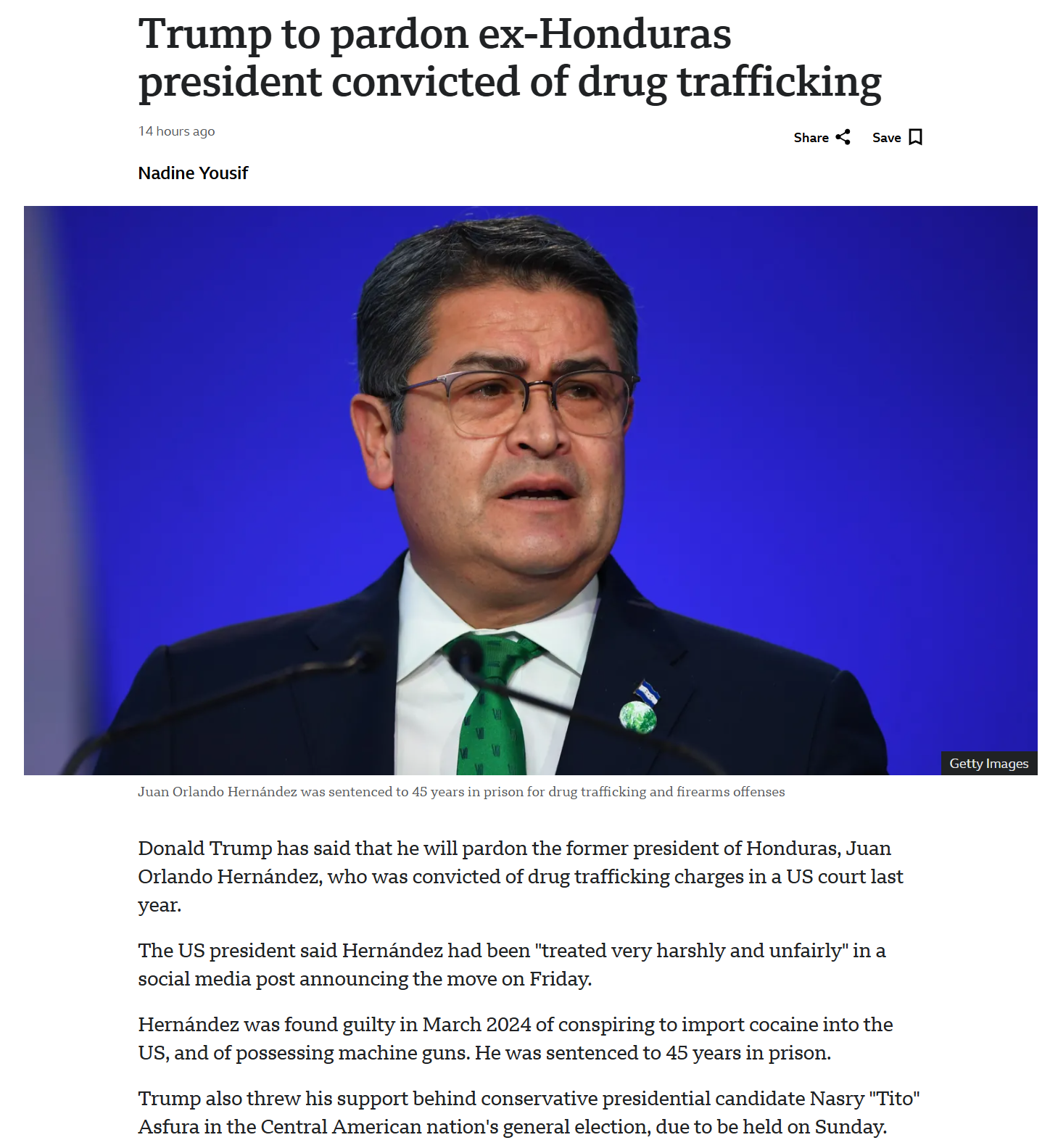Screen dimensions: 1058x1148
Task: Click the paragraph about Nasry "Tito" Asfura
Action: [529, 1112]
